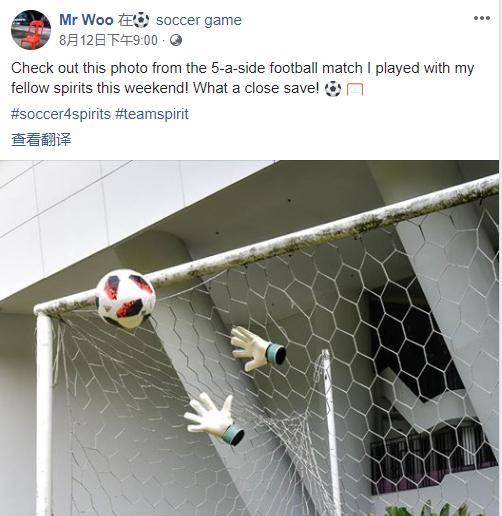Click the football in the photo
Image resolution: width=502 pixels, height=516 pixels.
126,299
